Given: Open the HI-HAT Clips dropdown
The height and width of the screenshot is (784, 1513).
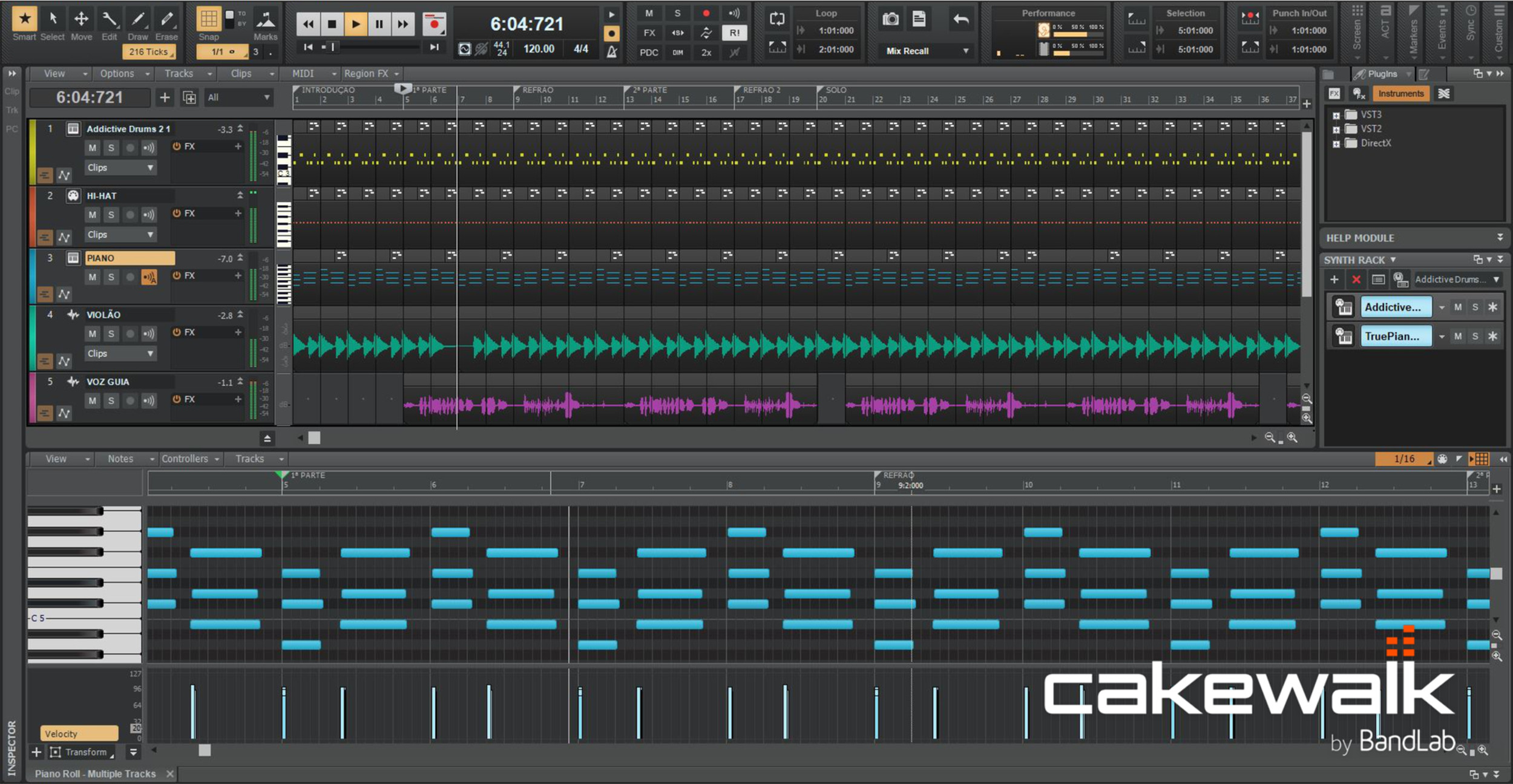Looking at the screenshot, I should point(120,235).
